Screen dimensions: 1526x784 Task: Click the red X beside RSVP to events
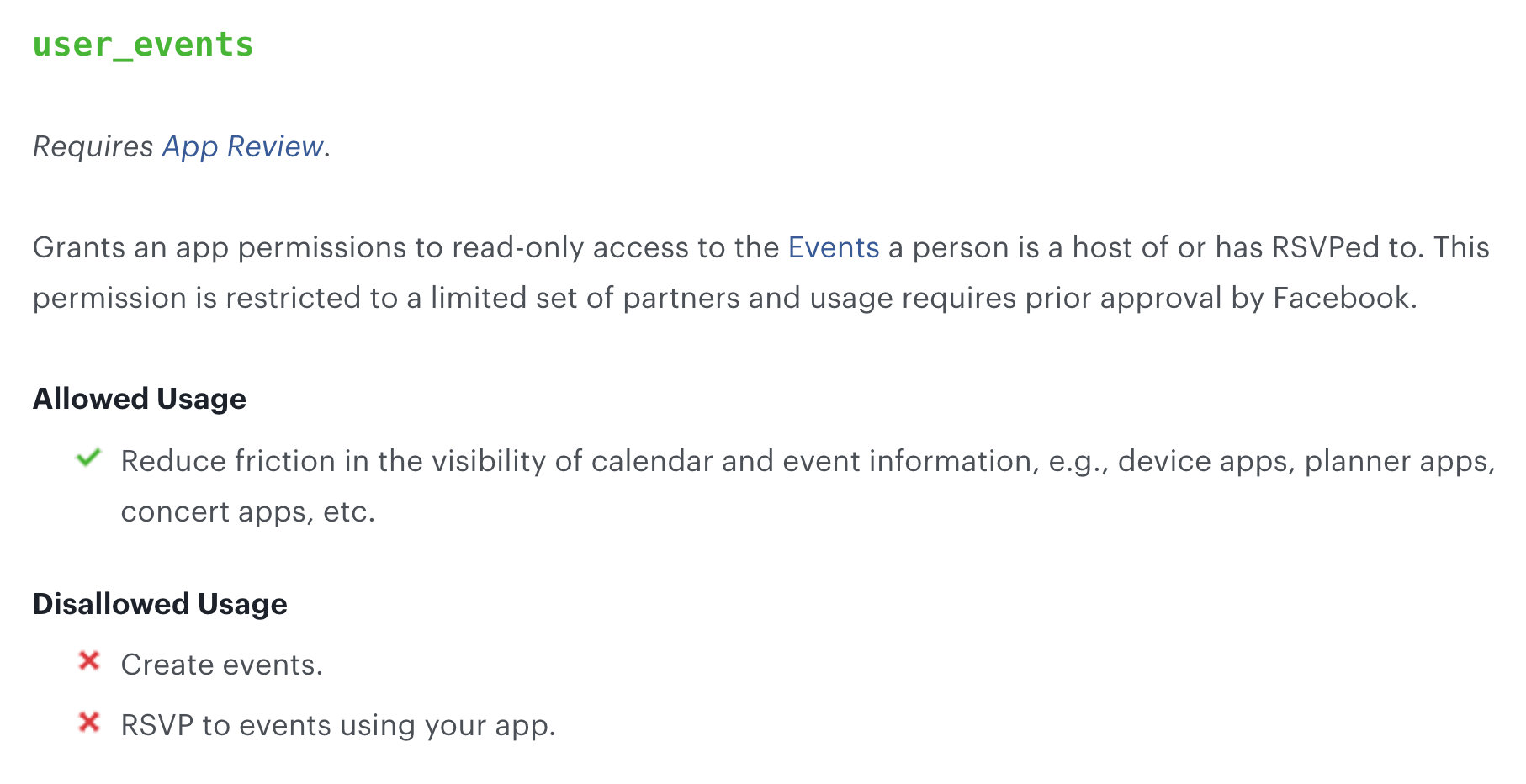[x=89, y=723]
